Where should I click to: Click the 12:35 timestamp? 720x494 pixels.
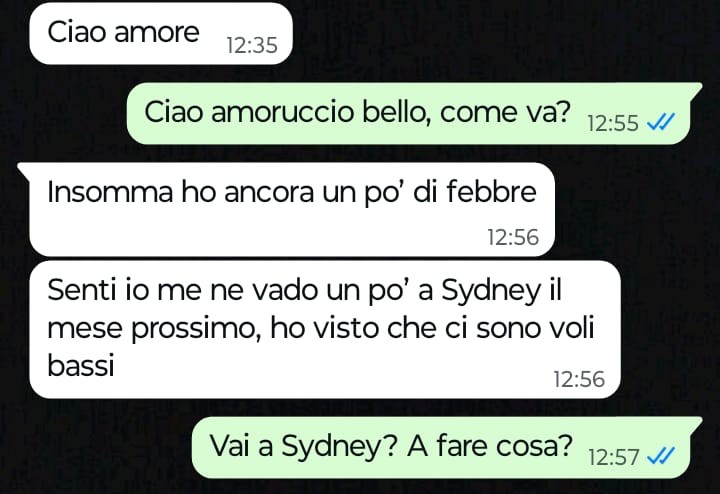(252, 45)
